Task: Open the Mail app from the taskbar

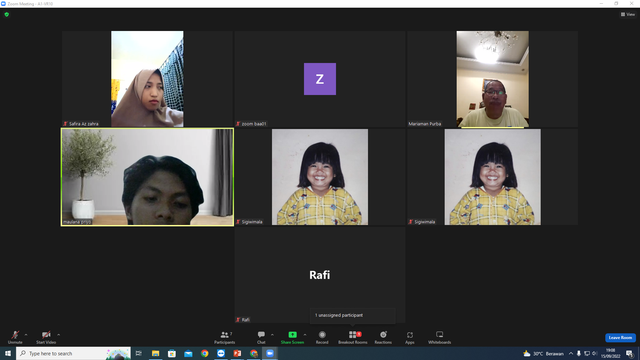Action: tap(188, 353)
